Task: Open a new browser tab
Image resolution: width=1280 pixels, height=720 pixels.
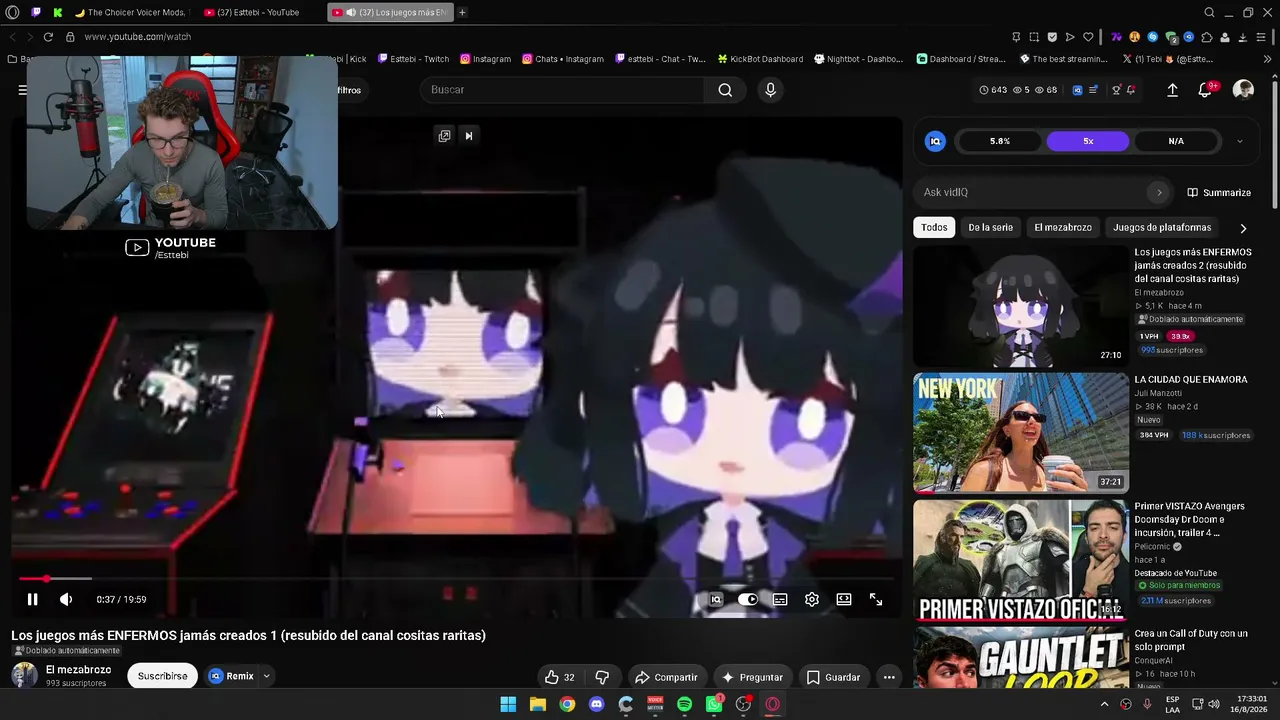Action: point(462,12)
